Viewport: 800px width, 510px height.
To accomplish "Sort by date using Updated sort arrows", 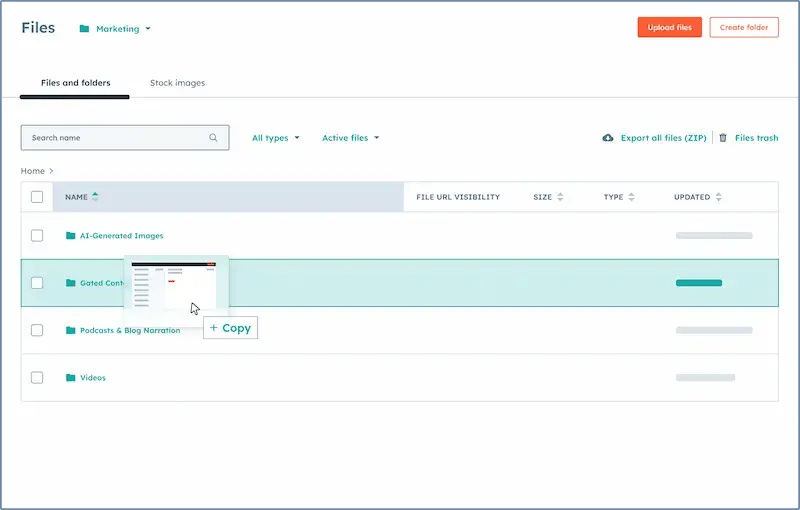I will click(x=718, y=197).
